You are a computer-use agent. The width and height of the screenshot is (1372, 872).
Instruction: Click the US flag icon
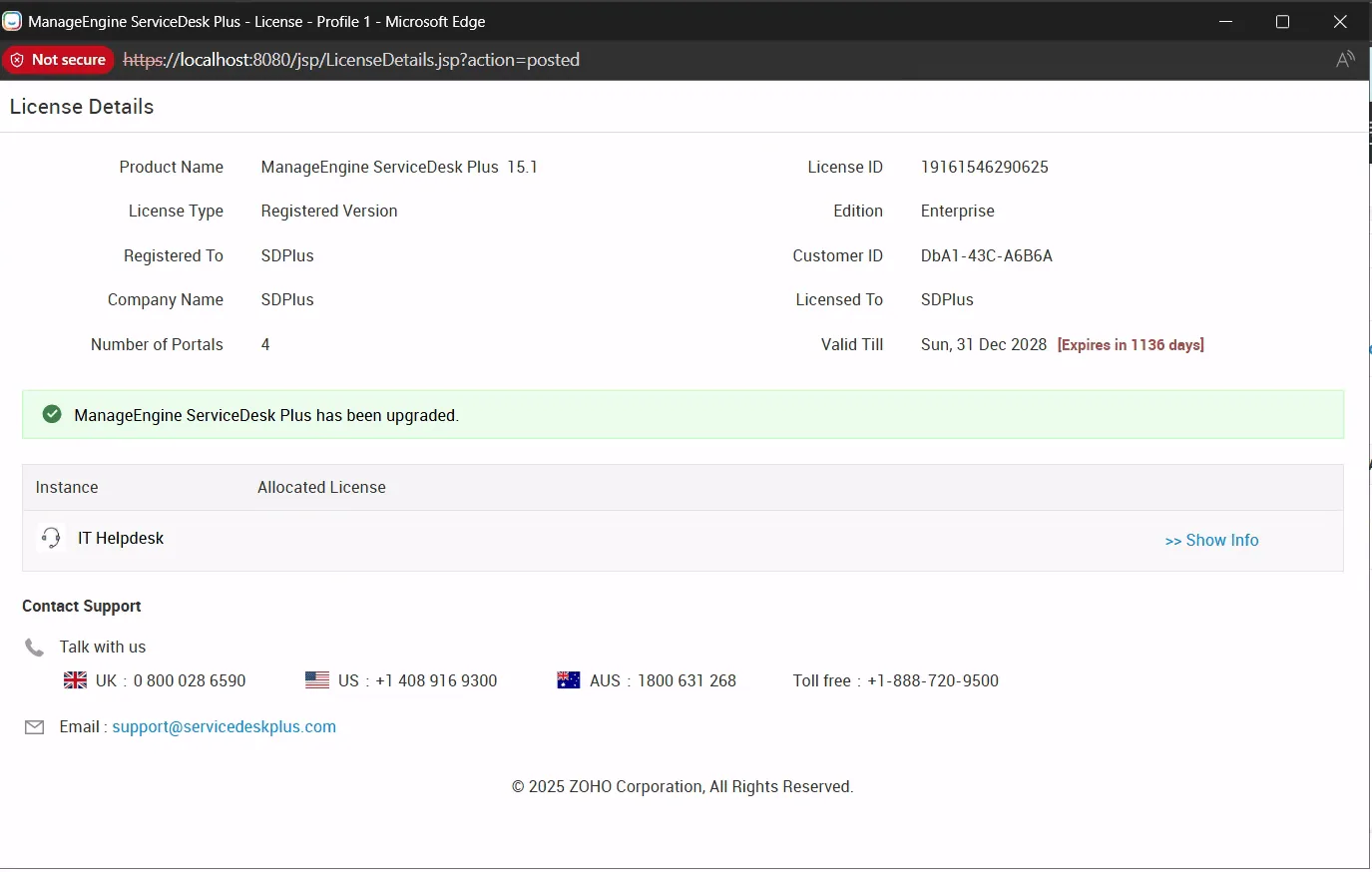317,680
